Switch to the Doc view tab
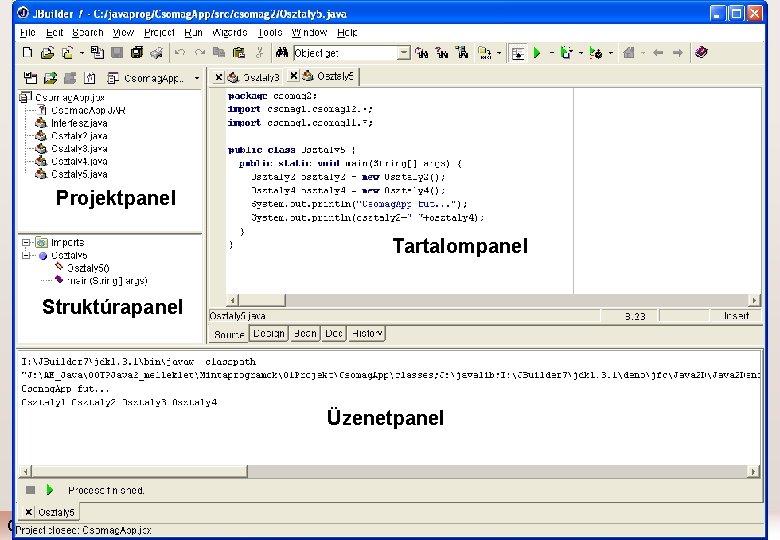Screen dimensions: 780x540 334,333
